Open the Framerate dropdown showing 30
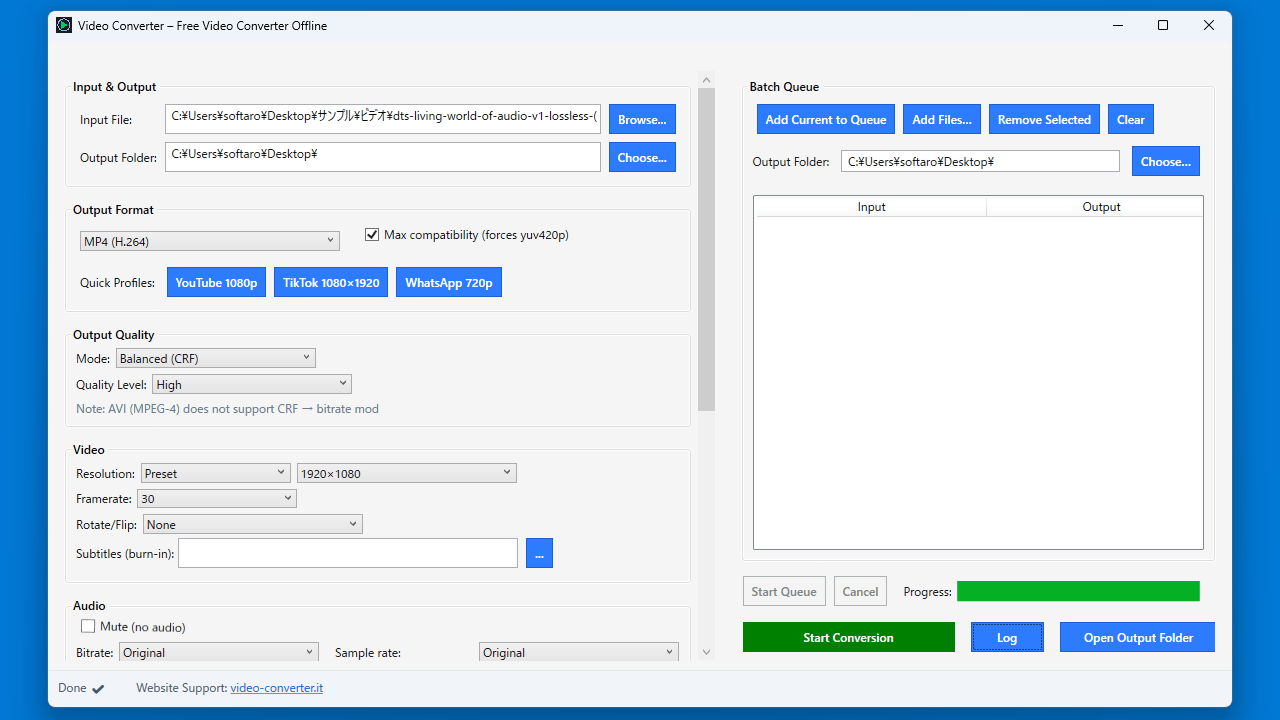This screenshot has width=1280, height=720. click(x=216, y=497)
